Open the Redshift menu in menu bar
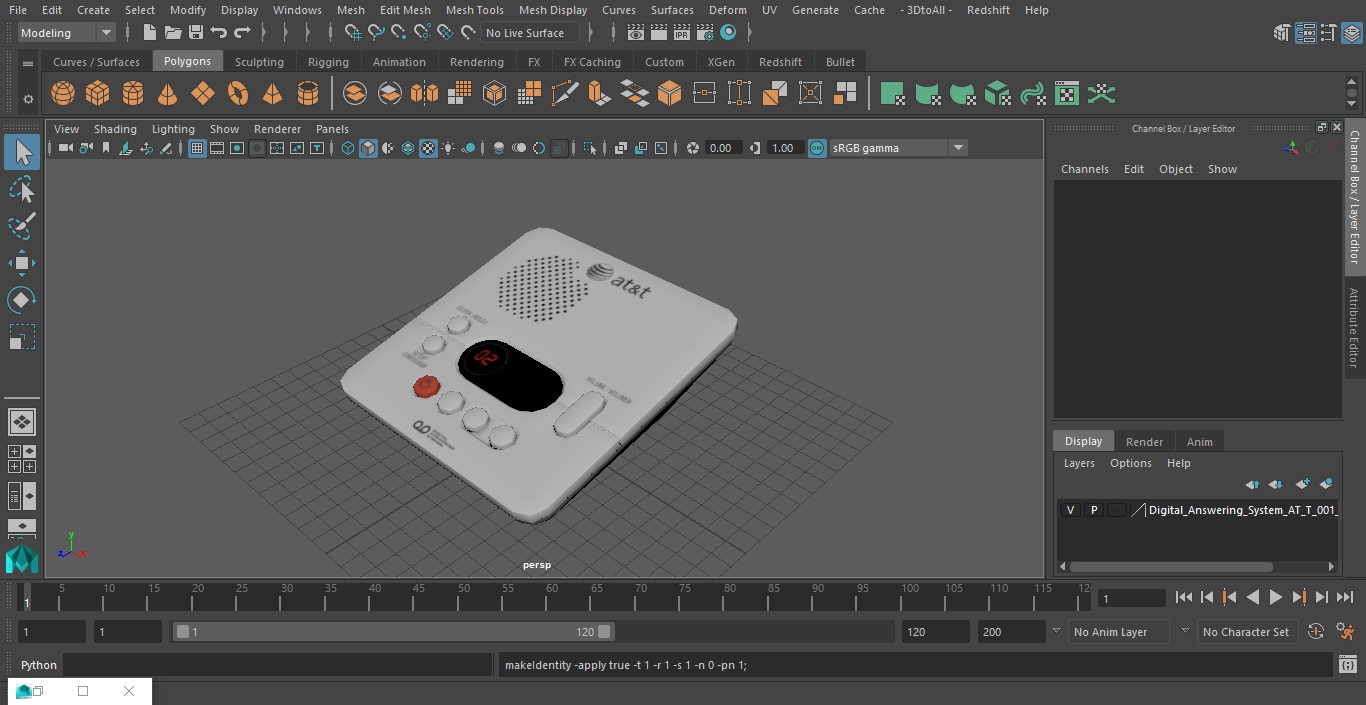This screenshot has height=705, width=1366. tap(988, 10)
